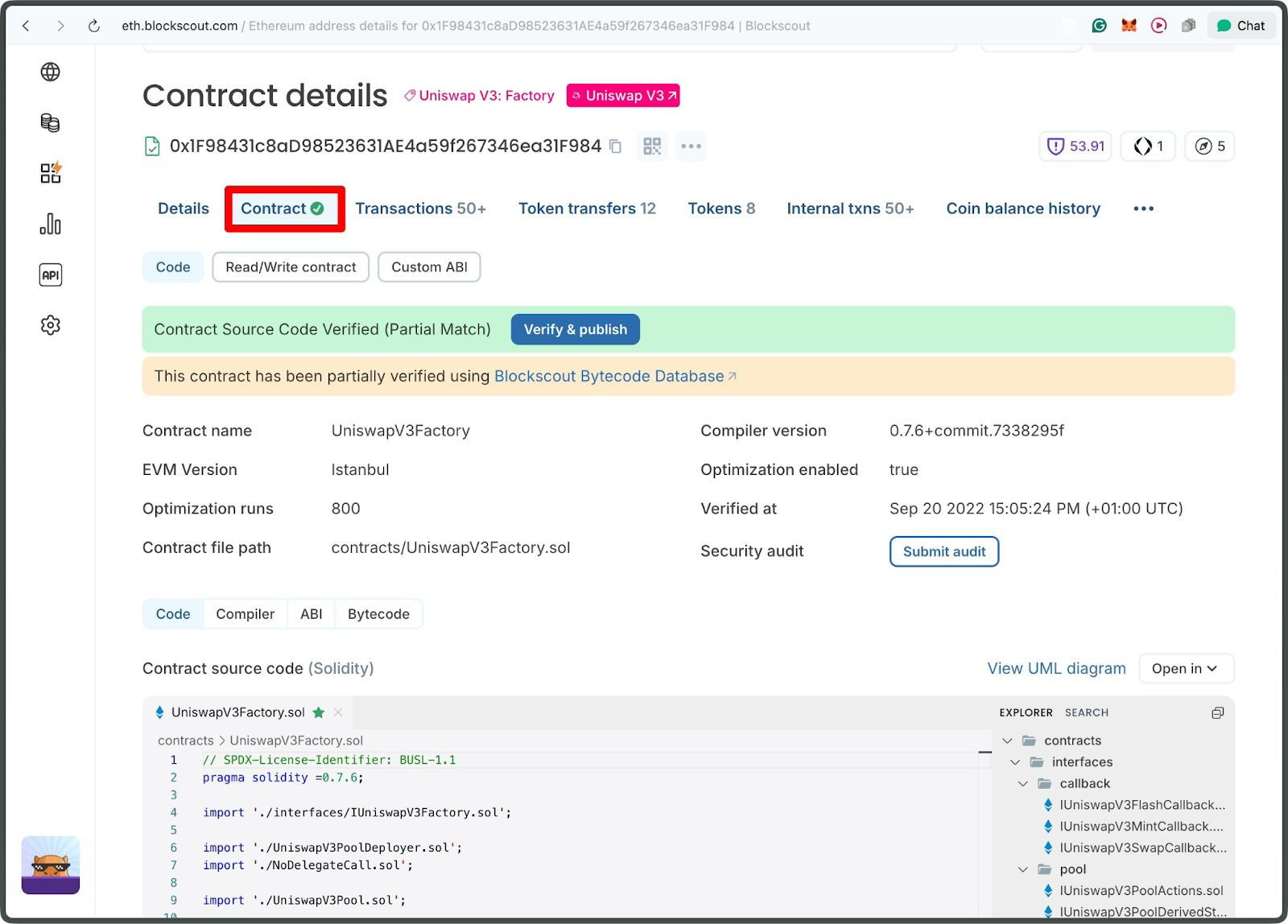Close the UniswapV3Factory.sol code tab
The image size is (1288, 924).
pos(338,712)
